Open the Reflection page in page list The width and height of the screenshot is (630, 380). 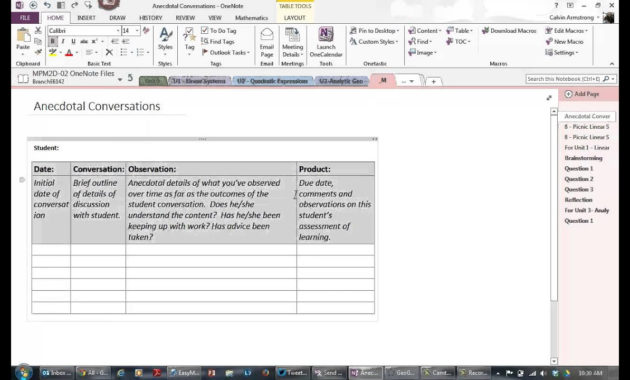coord(578,200)
